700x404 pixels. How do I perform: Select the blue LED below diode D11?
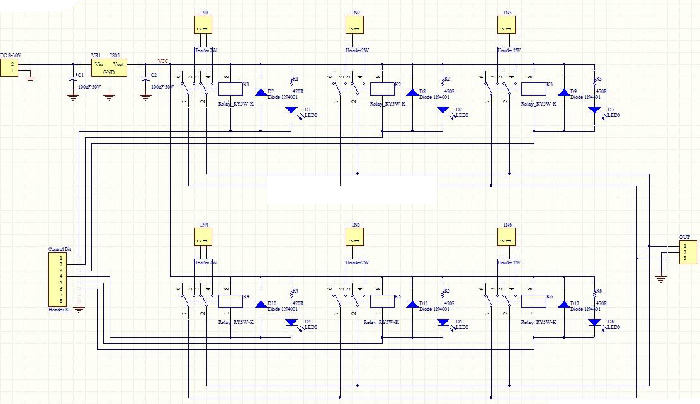(443, 322)
